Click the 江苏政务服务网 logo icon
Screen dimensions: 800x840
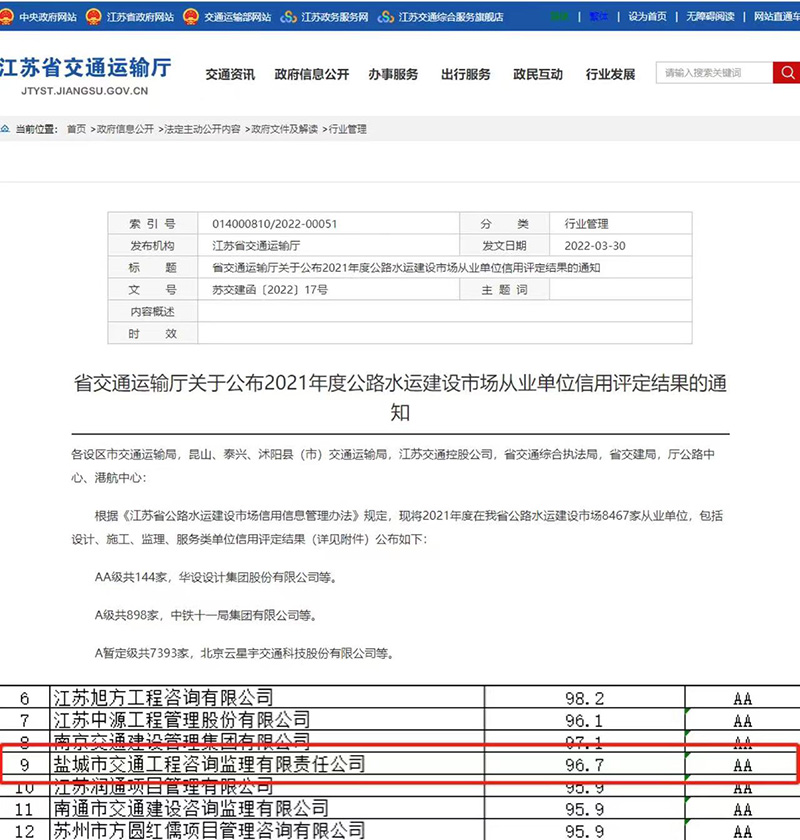[289, 17]
